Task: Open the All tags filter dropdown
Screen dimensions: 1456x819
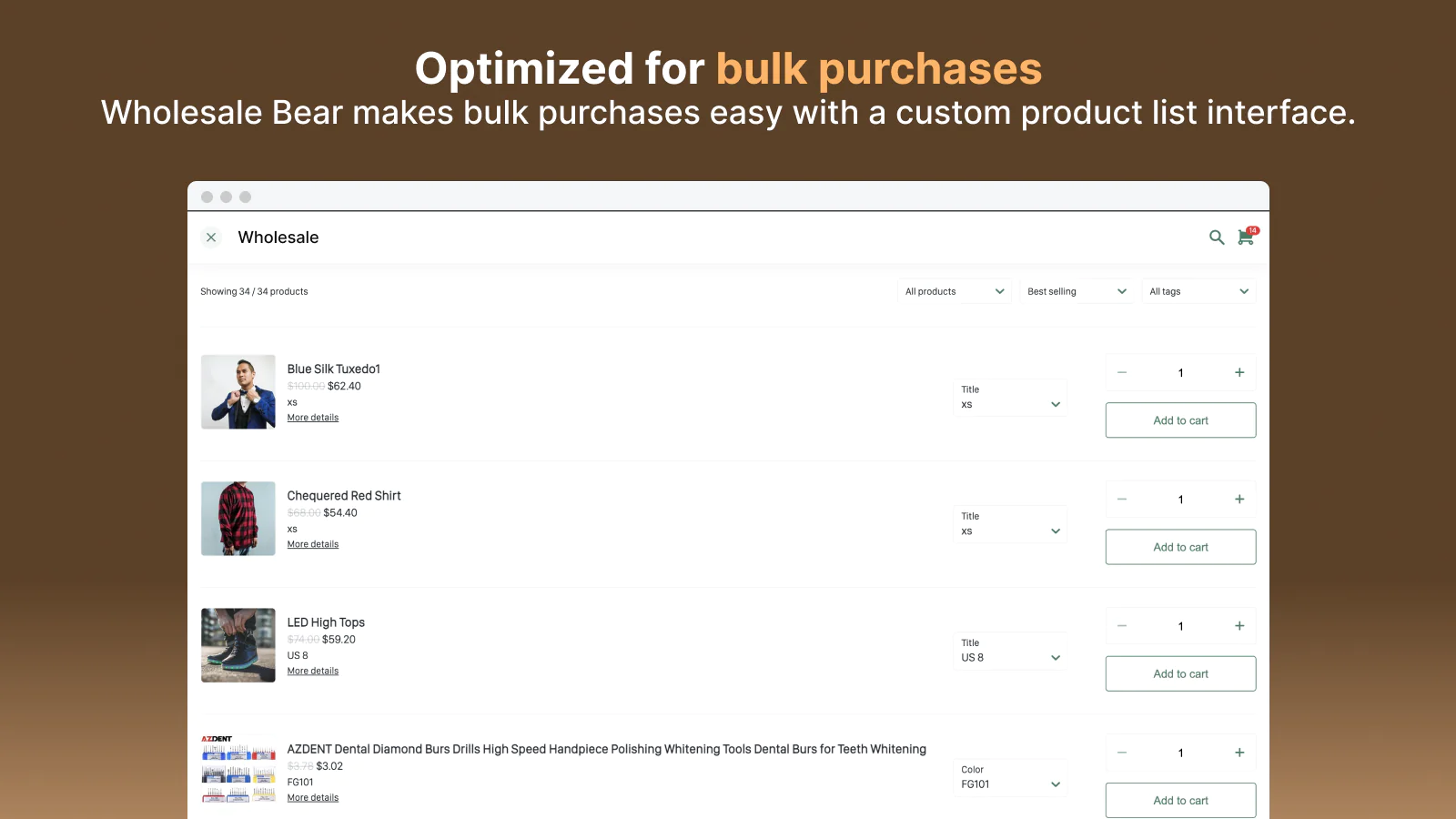Action: point(1198,291)
